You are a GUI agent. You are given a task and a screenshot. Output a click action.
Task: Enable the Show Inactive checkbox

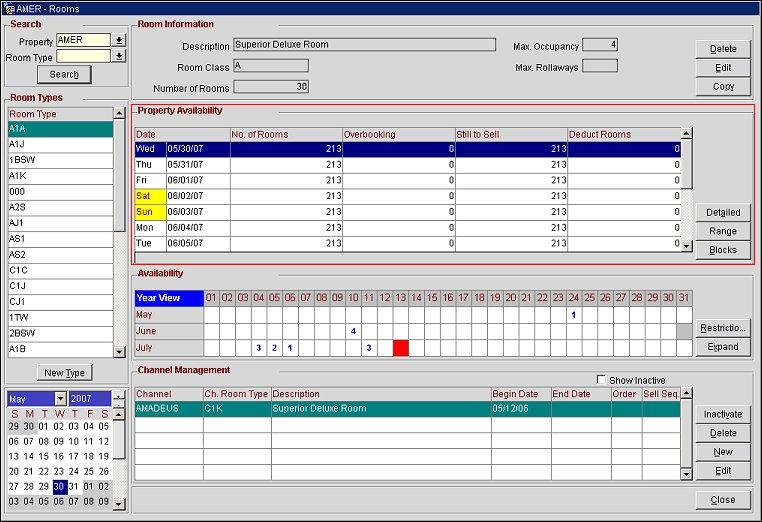click(x=600, y=380)
